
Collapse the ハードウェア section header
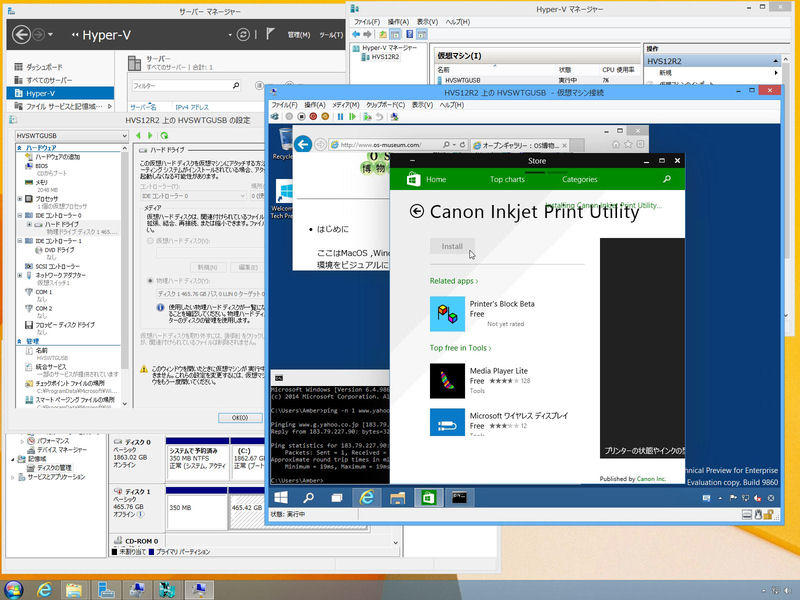tap(19, 147)
